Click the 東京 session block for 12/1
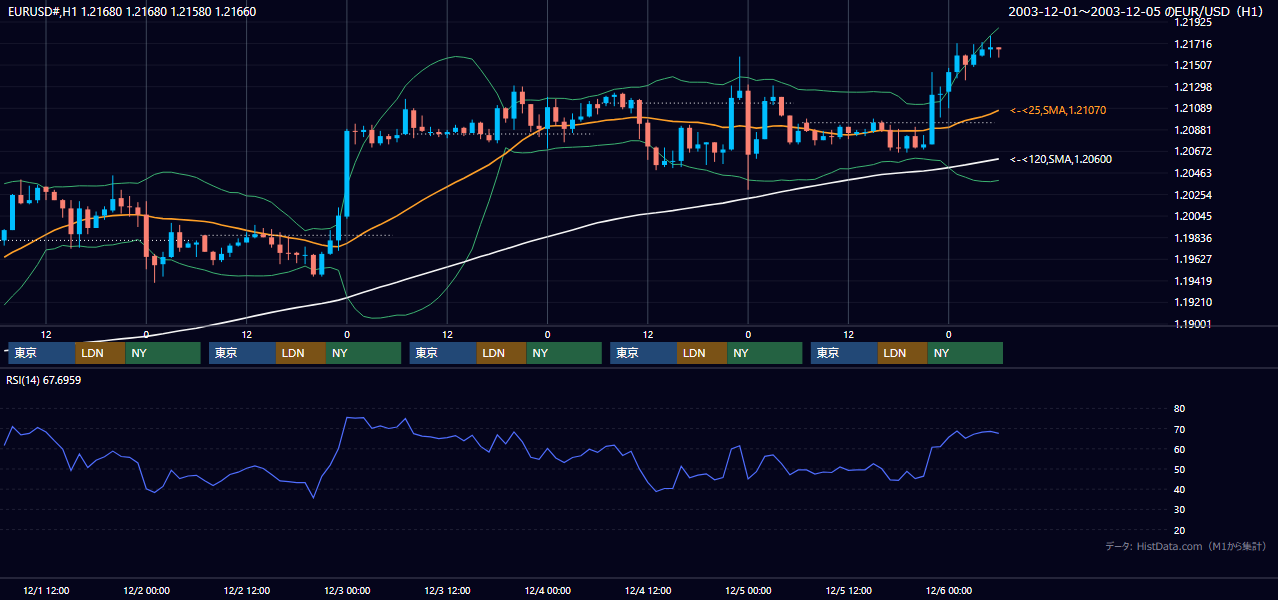Image resolution: width=1278 pixels, height=600 pixels. click(x=42, y=353)
